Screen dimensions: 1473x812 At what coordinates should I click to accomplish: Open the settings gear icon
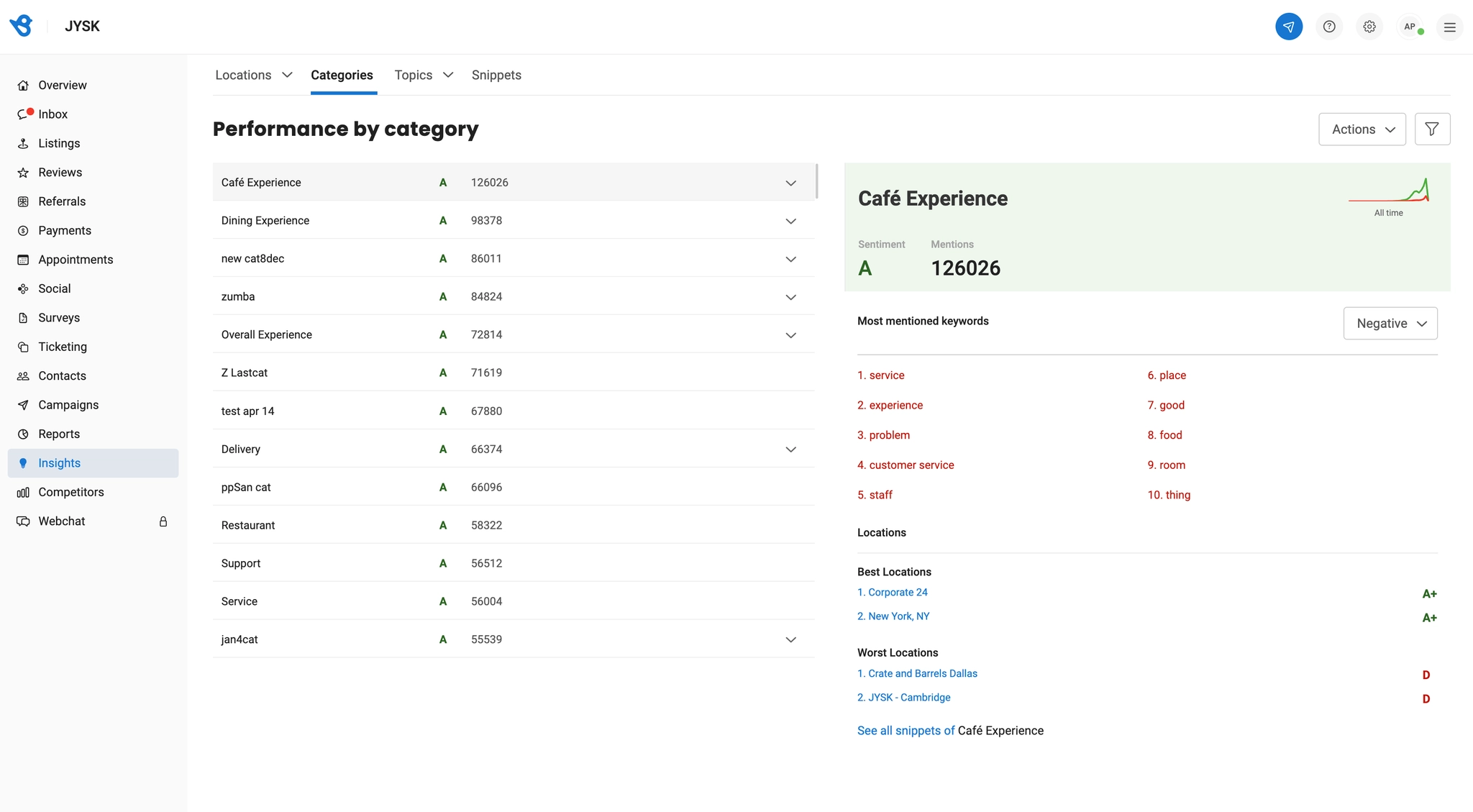pyautogui.click(x=1369, y=27)
